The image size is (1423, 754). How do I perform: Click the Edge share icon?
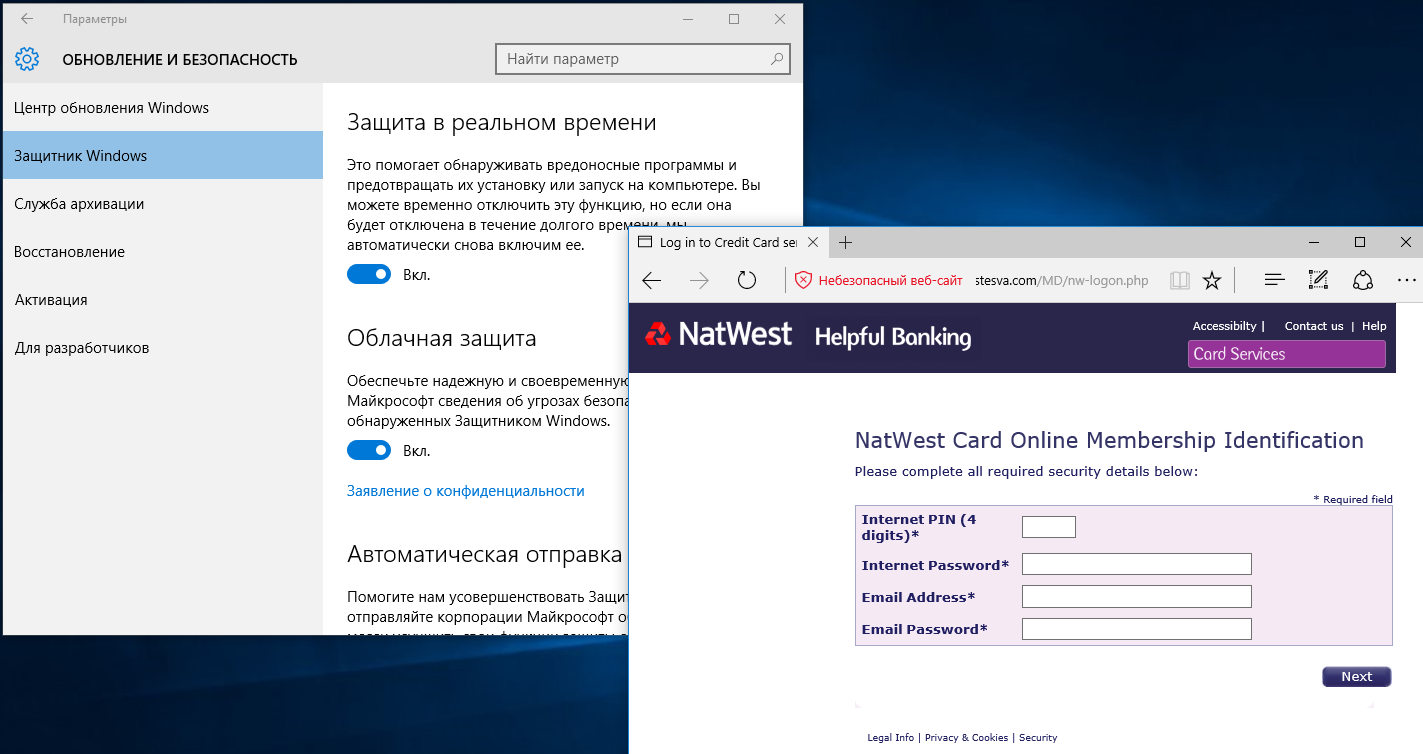1362,281
